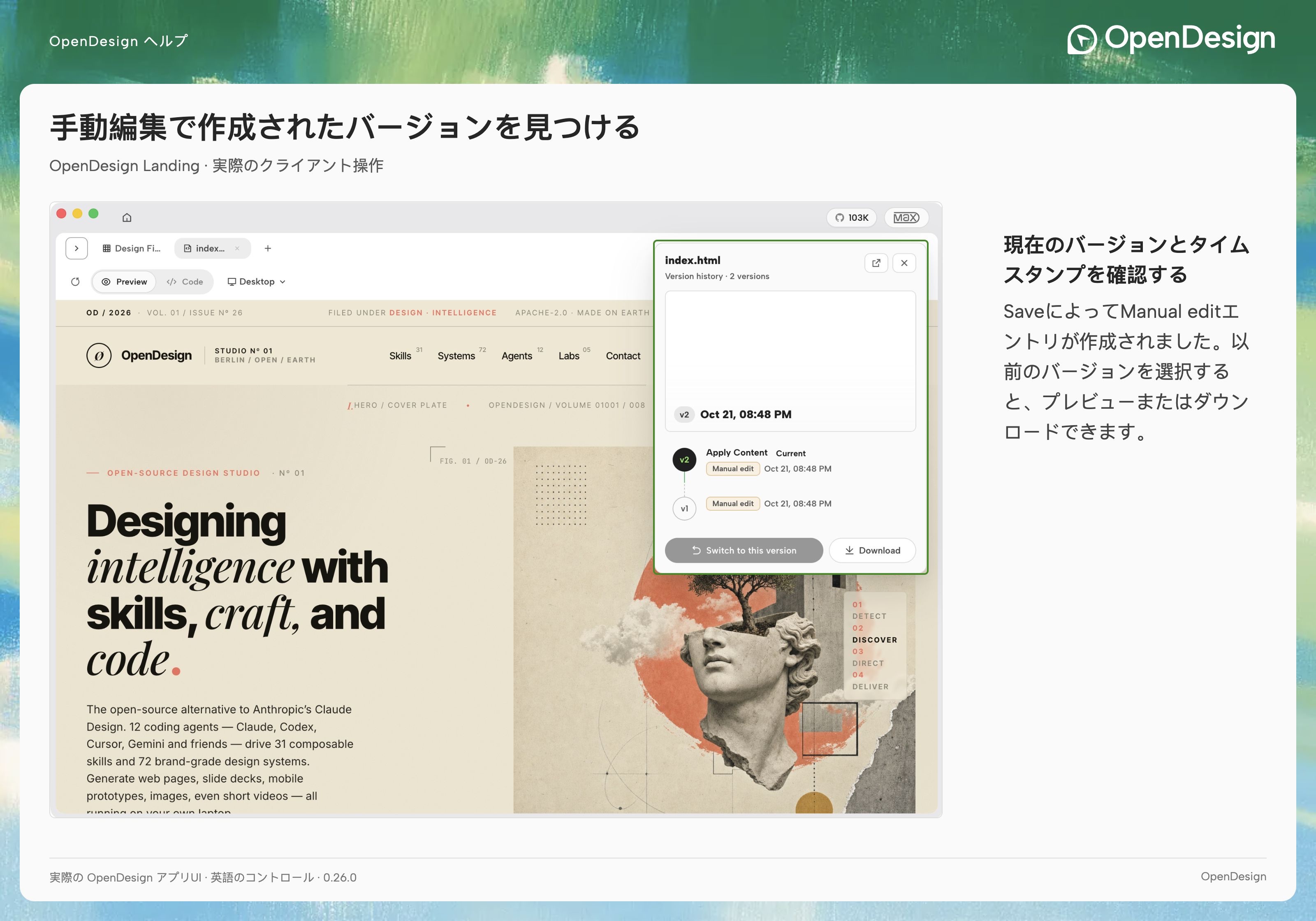Click DISCOVER step in preview sidebar
The height and width of the screenshot is (921, 1316).
pos(874,640)
